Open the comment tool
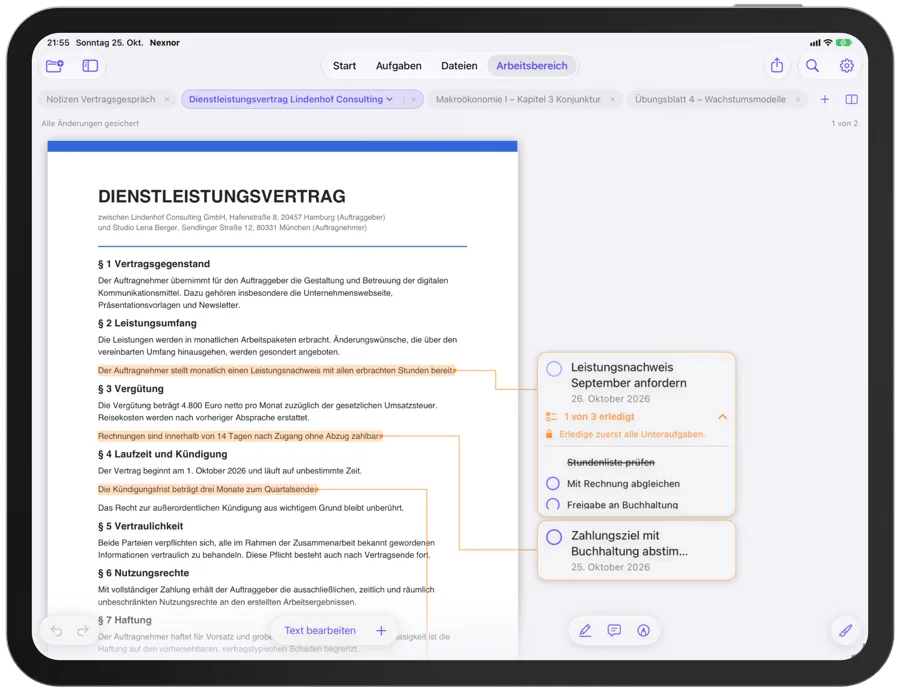 pos(614,631)
